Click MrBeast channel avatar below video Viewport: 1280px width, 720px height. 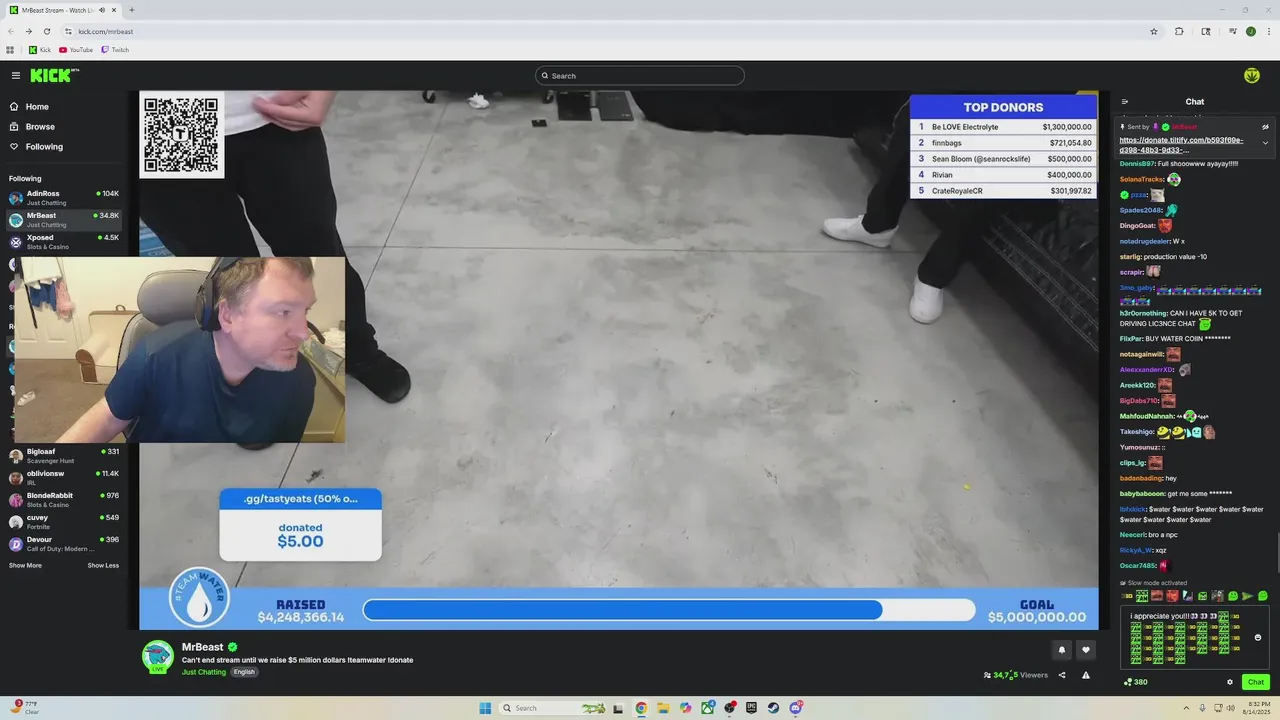click(x=158, y=656)
